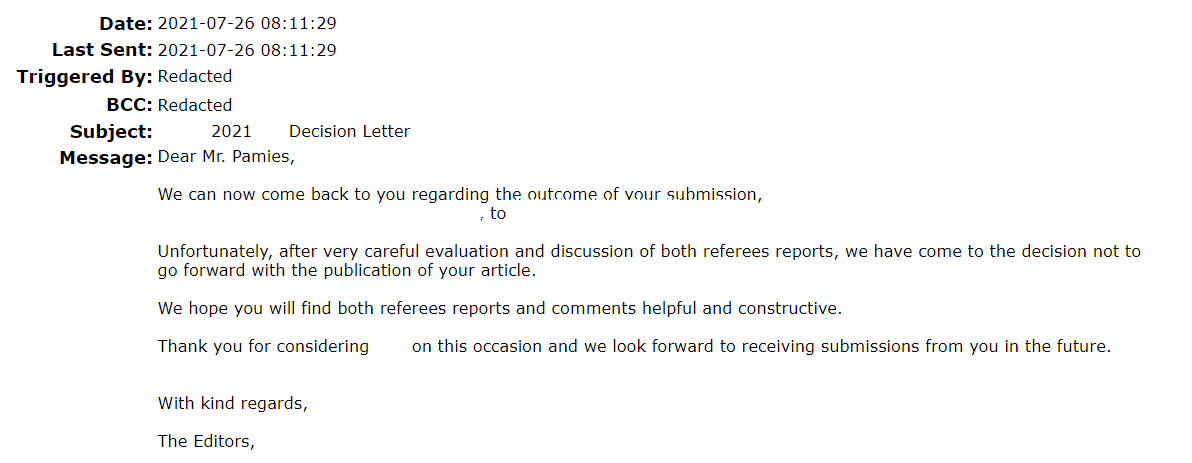Select the Date value 2021-07-26 08:11:29
This screenshot has height=463, width=1192.
pyautogui.click(x=247, y=24)
